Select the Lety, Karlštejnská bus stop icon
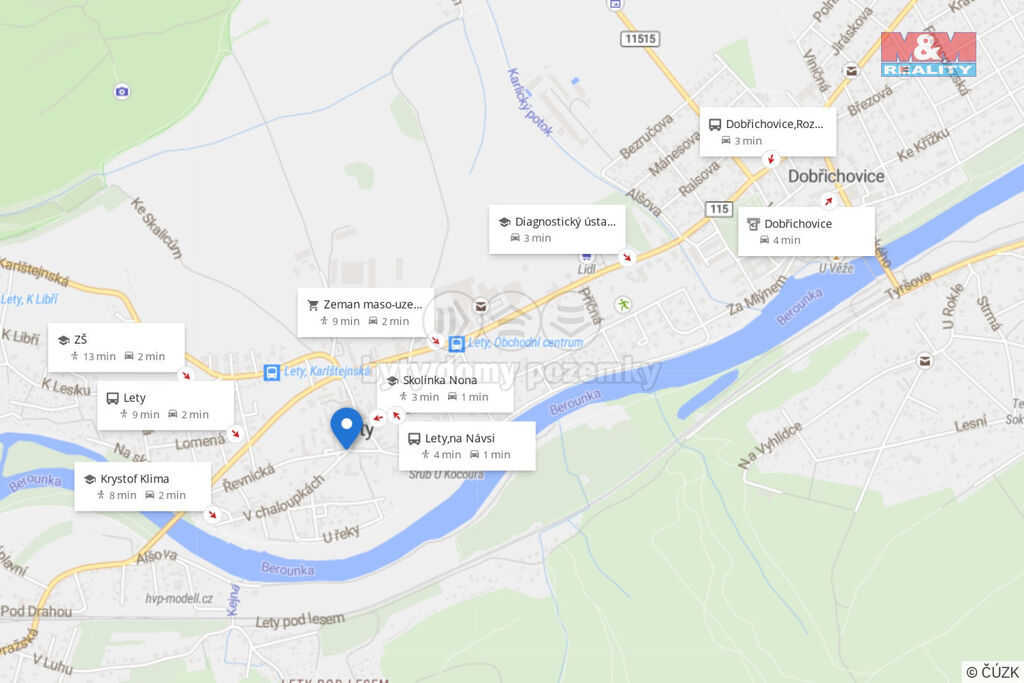Screen dimensions: 1024x683 coord(272,372)
